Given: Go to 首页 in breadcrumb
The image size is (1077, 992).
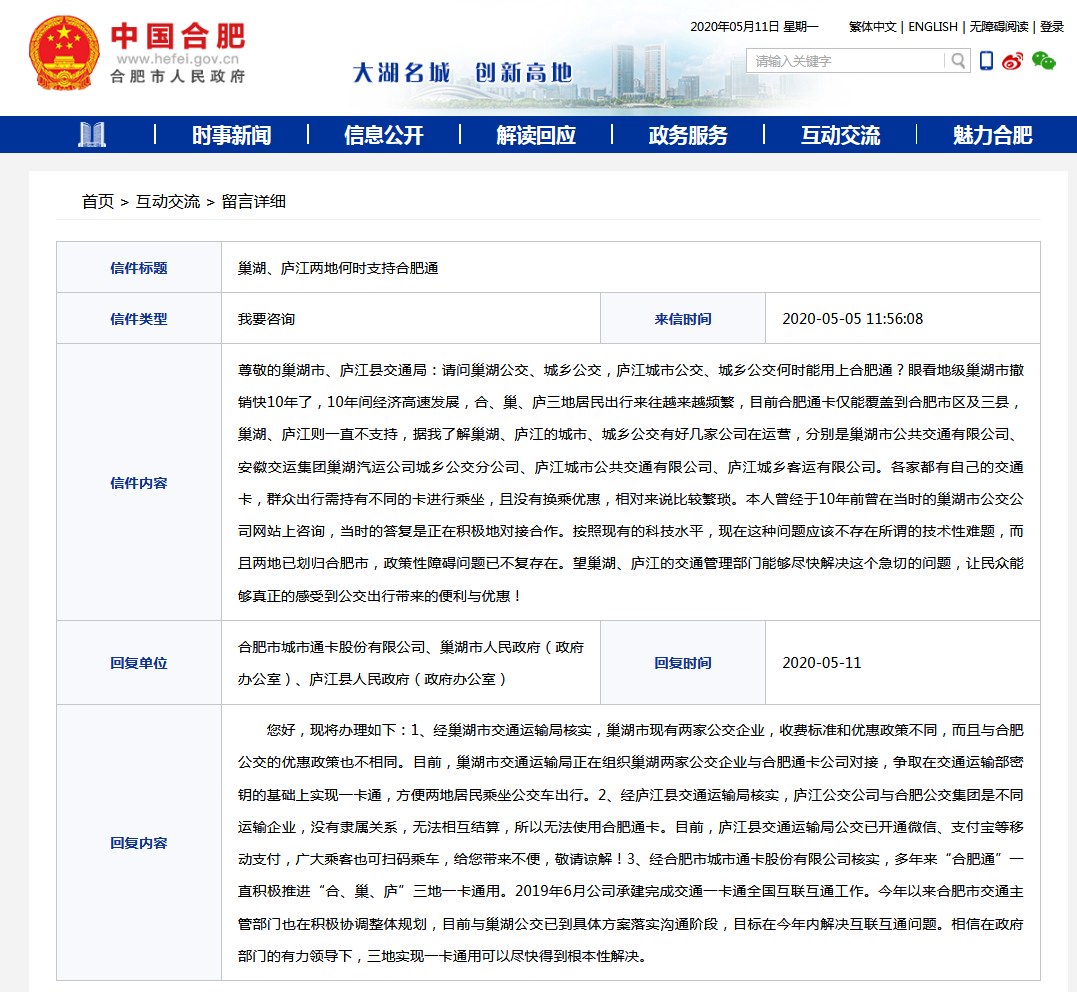Looking at the screenshot, I should (98, 201).
